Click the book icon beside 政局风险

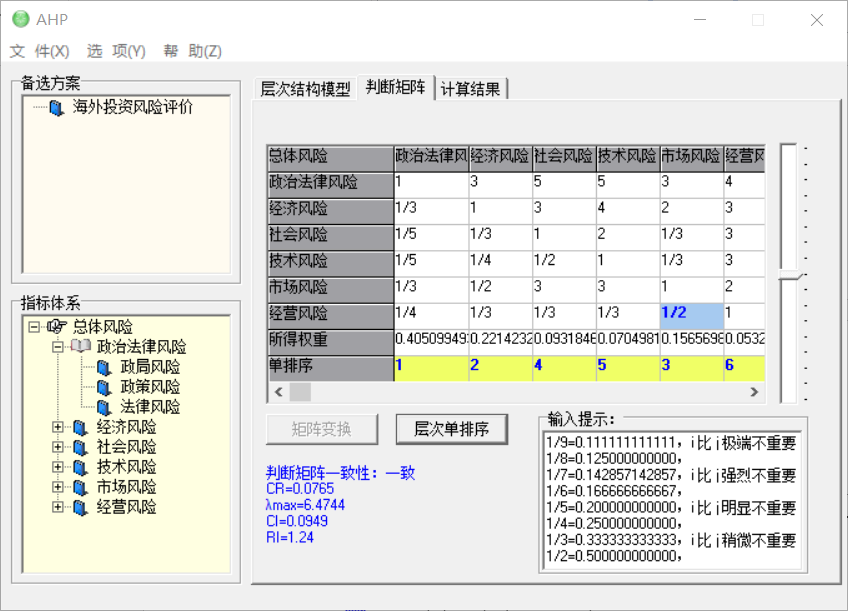[x=104, y=367]
